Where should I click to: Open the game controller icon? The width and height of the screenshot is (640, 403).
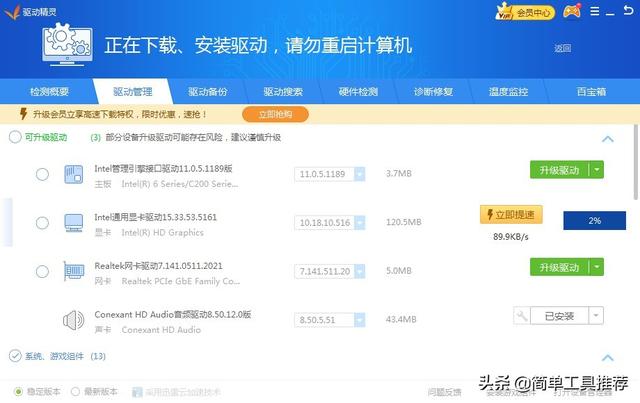pos(572,11)
